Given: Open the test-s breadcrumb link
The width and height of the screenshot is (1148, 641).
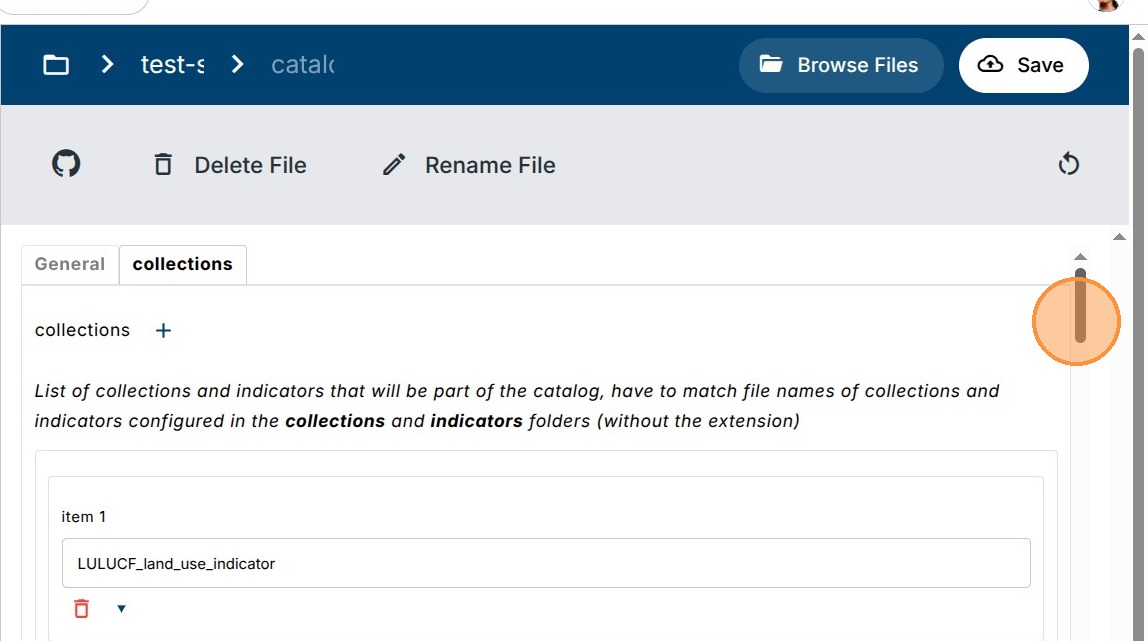Looking at the screenshot, I should [172, 65].
